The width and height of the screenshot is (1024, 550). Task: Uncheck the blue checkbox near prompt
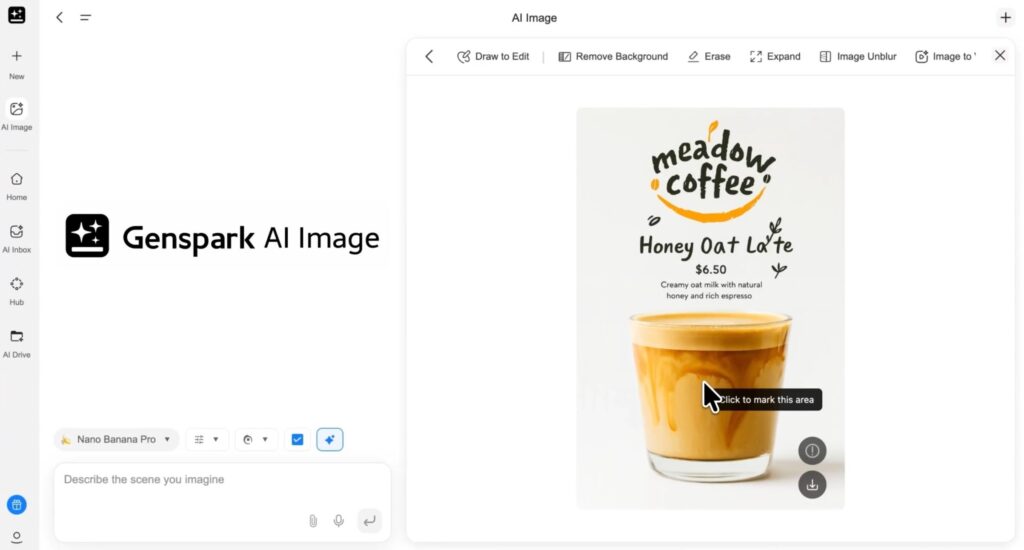click(297, 439)
